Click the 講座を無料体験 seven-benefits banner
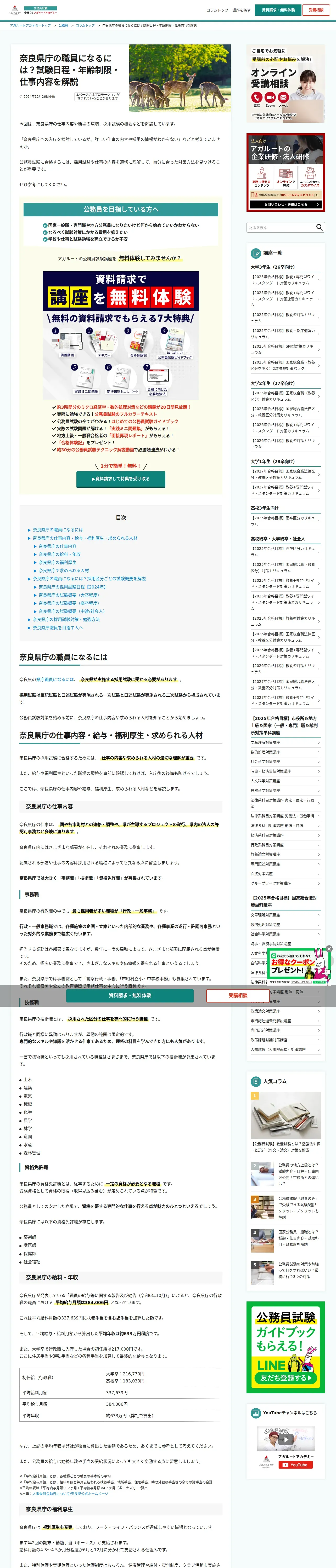The width and height of the screenshot is (336, 1568). point(121,335)
